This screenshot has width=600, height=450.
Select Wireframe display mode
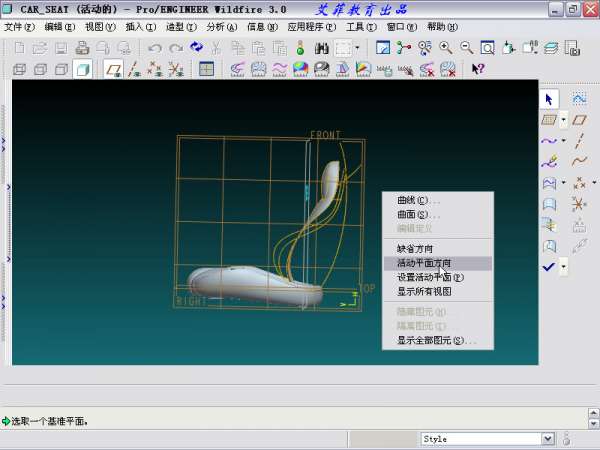click(x=19, y=69)
